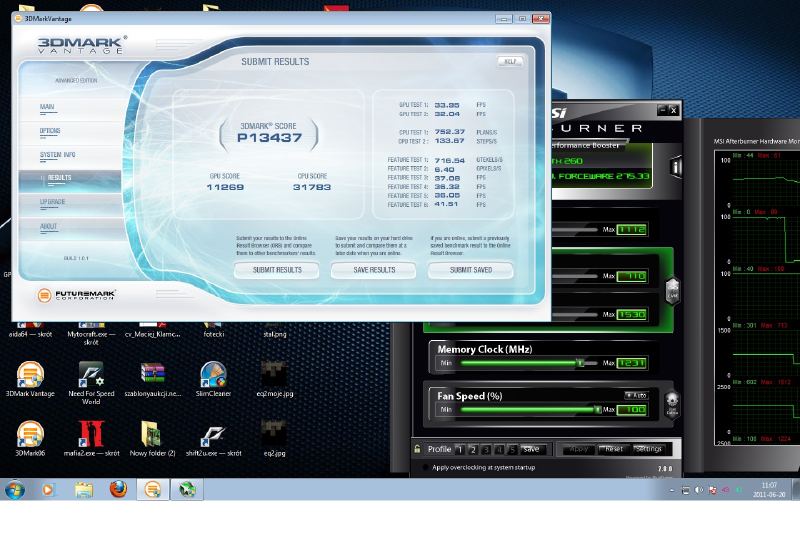This screenshot has height=556, width=800.
Task: Click the Afterburner value field showing 1530
Action: pyautogui.click(x=632, y=314)
